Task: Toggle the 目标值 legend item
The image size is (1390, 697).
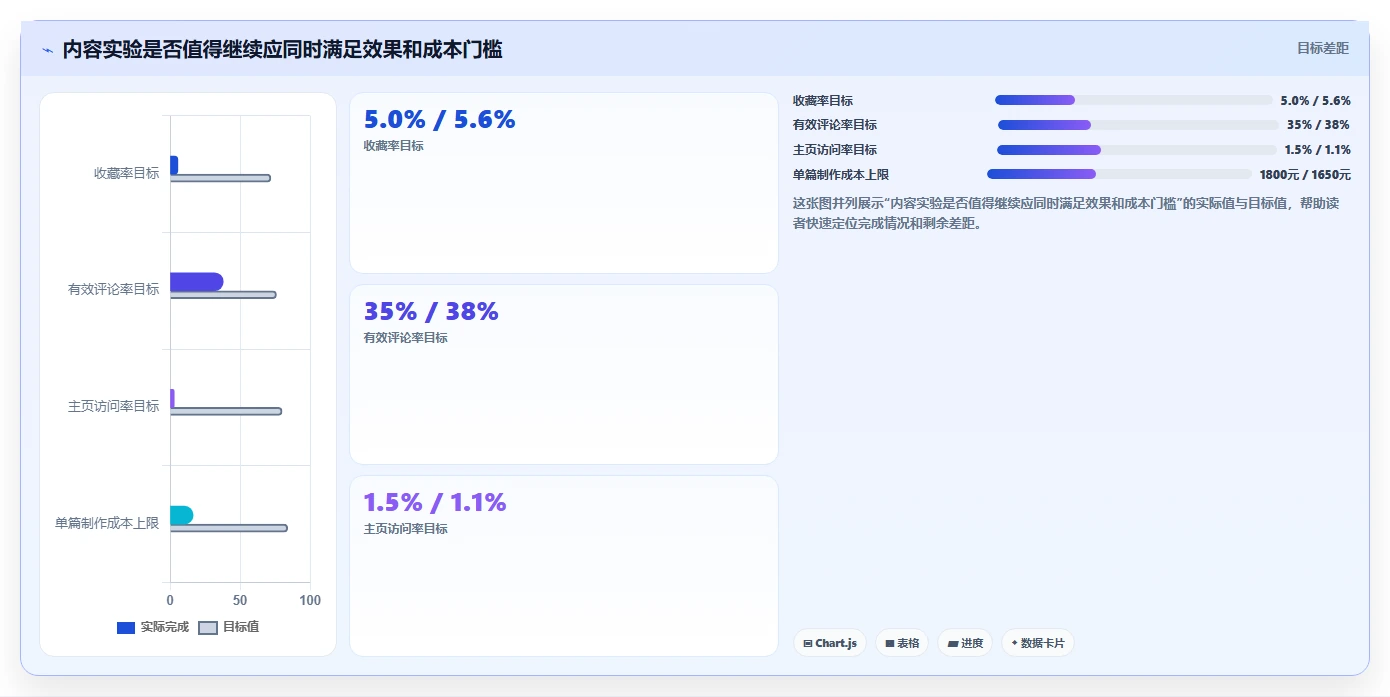Action: tap(229, 627)
